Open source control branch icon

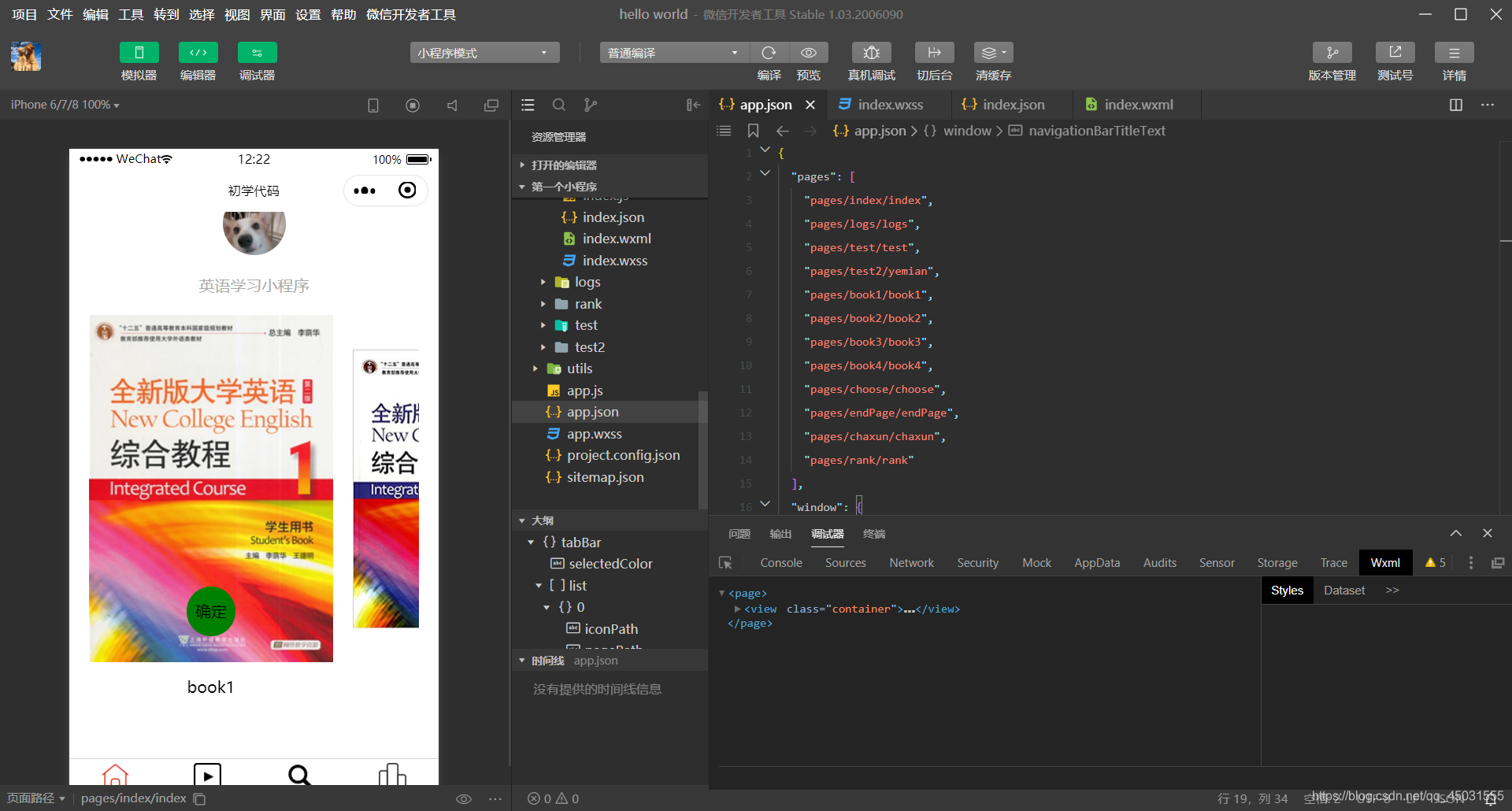pos(591,105)
